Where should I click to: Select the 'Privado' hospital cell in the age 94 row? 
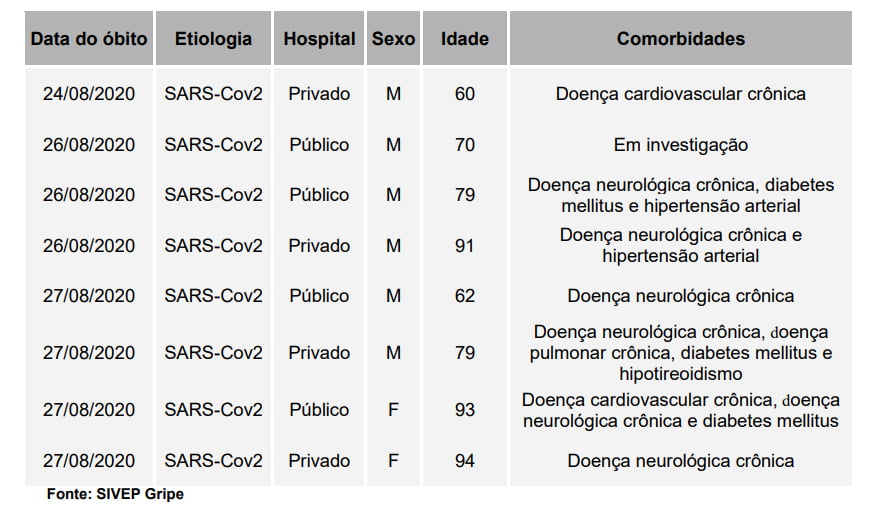(x=319, y=461)
